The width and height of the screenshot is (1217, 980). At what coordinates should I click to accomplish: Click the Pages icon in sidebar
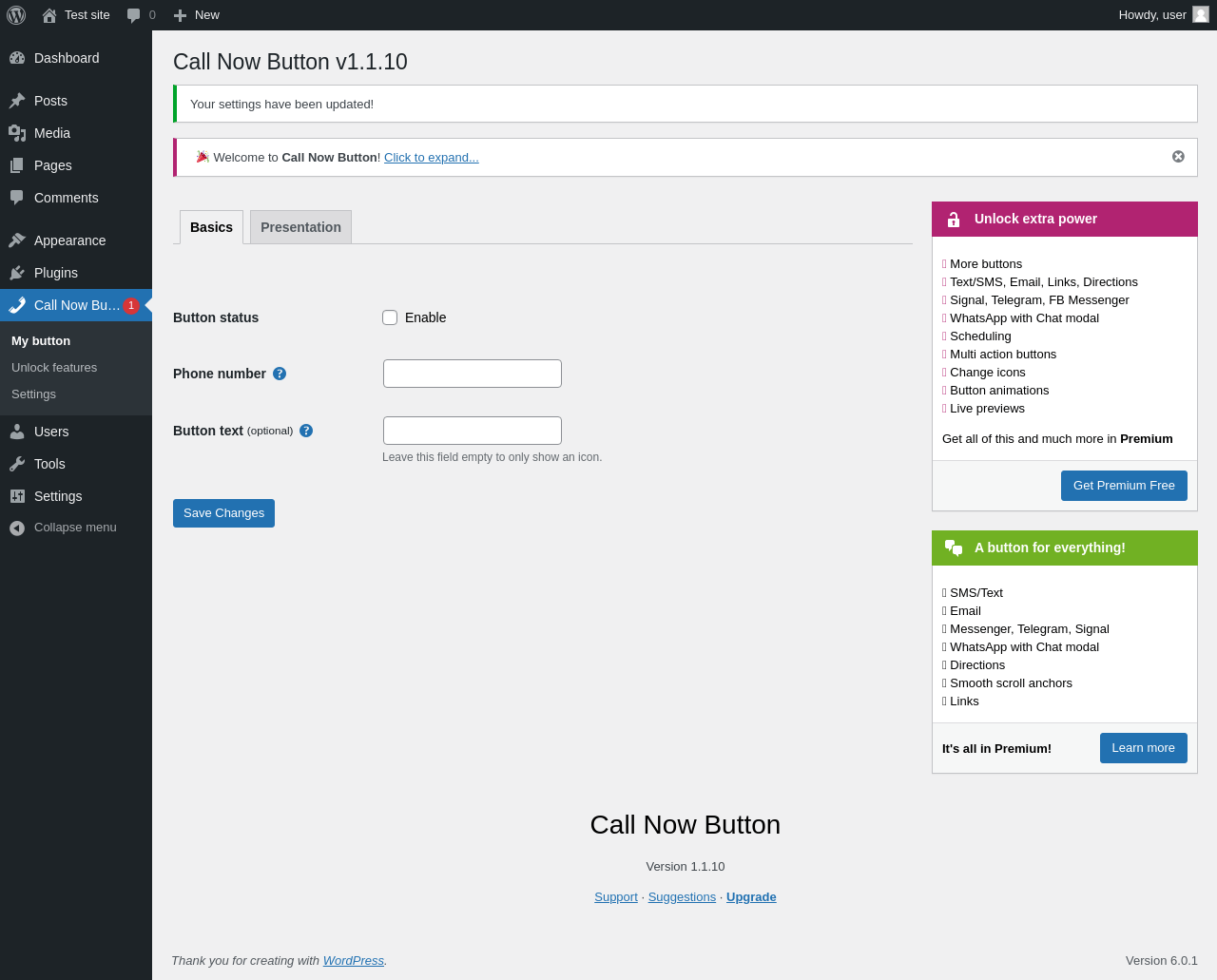(17, 165)
